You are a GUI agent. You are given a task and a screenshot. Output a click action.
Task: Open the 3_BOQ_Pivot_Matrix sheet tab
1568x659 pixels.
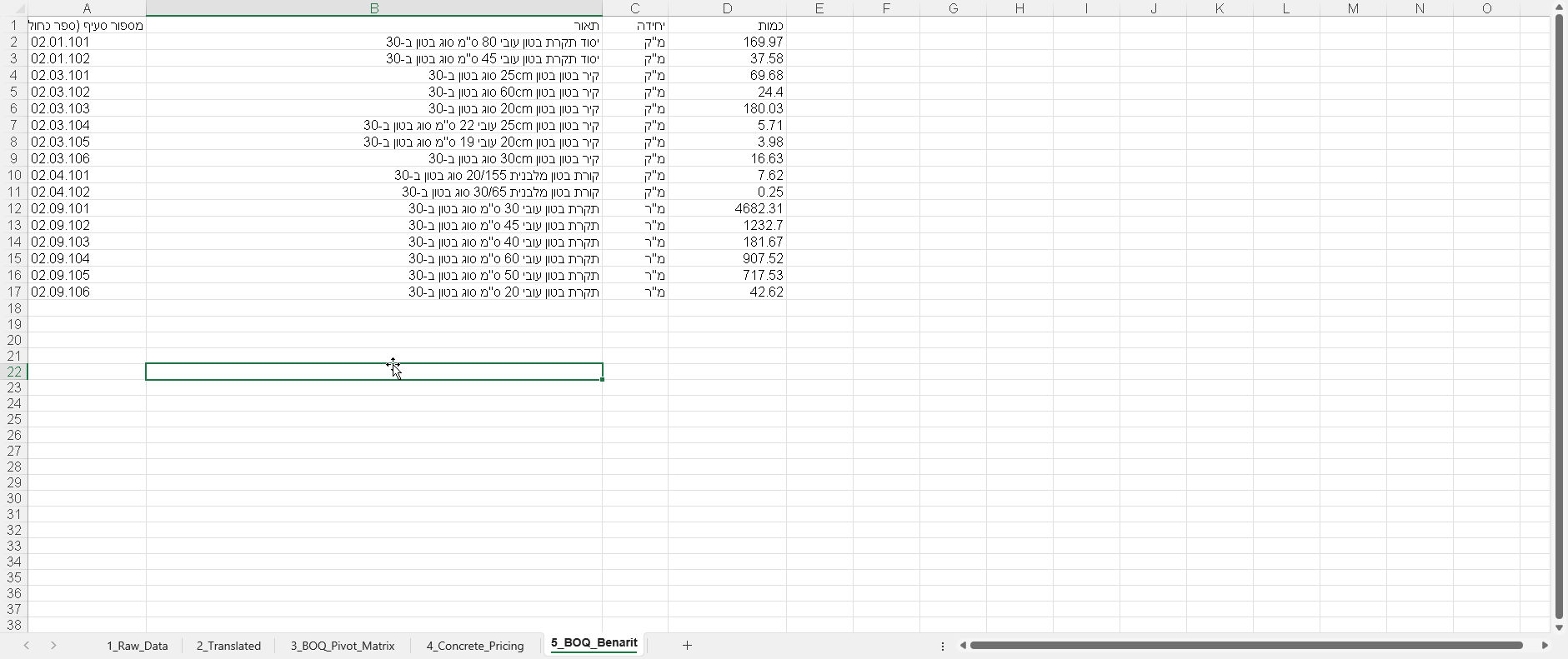342,646
